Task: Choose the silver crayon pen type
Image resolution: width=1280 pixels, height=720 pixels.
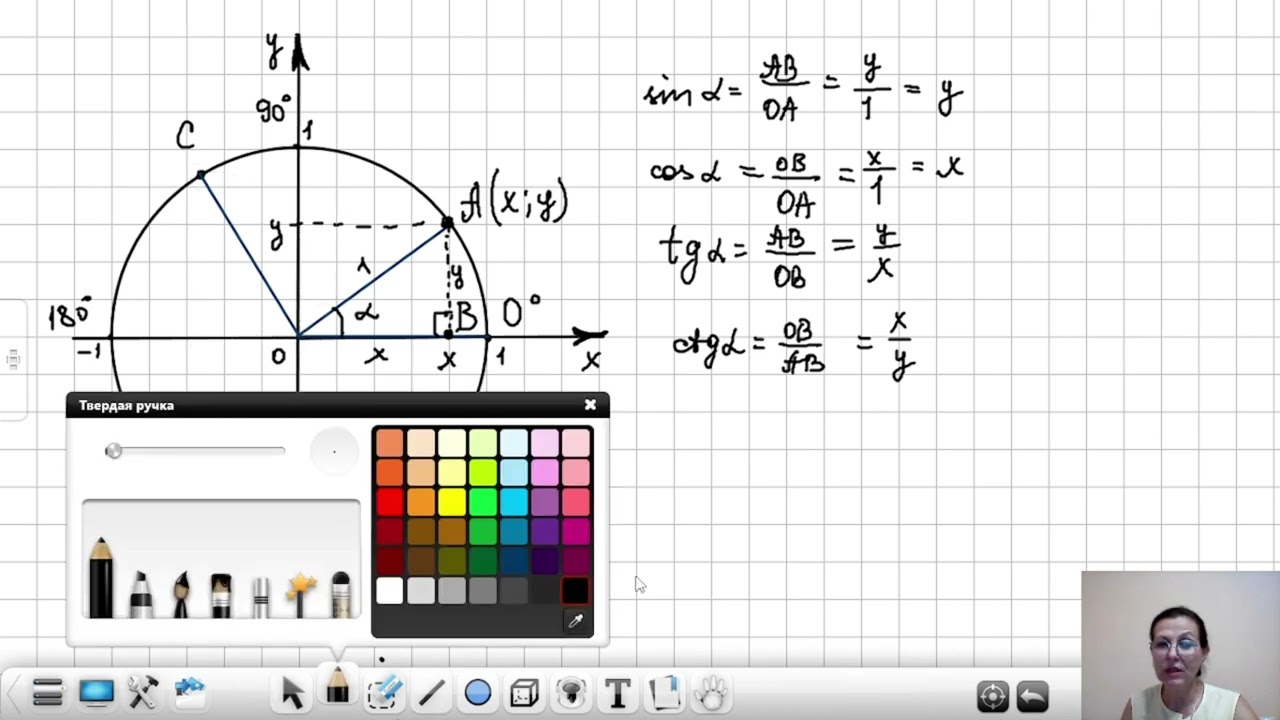Action: 260,596
